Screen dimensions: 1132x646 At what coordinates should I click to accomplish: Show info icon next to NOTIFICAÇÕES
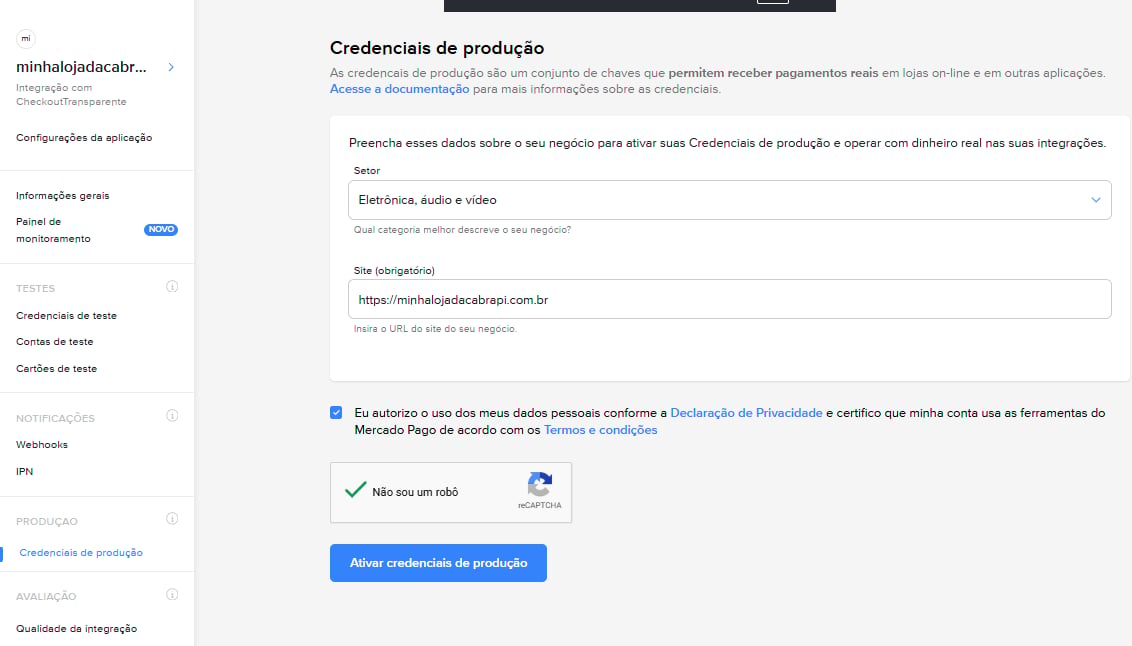(x=172, y=416)
